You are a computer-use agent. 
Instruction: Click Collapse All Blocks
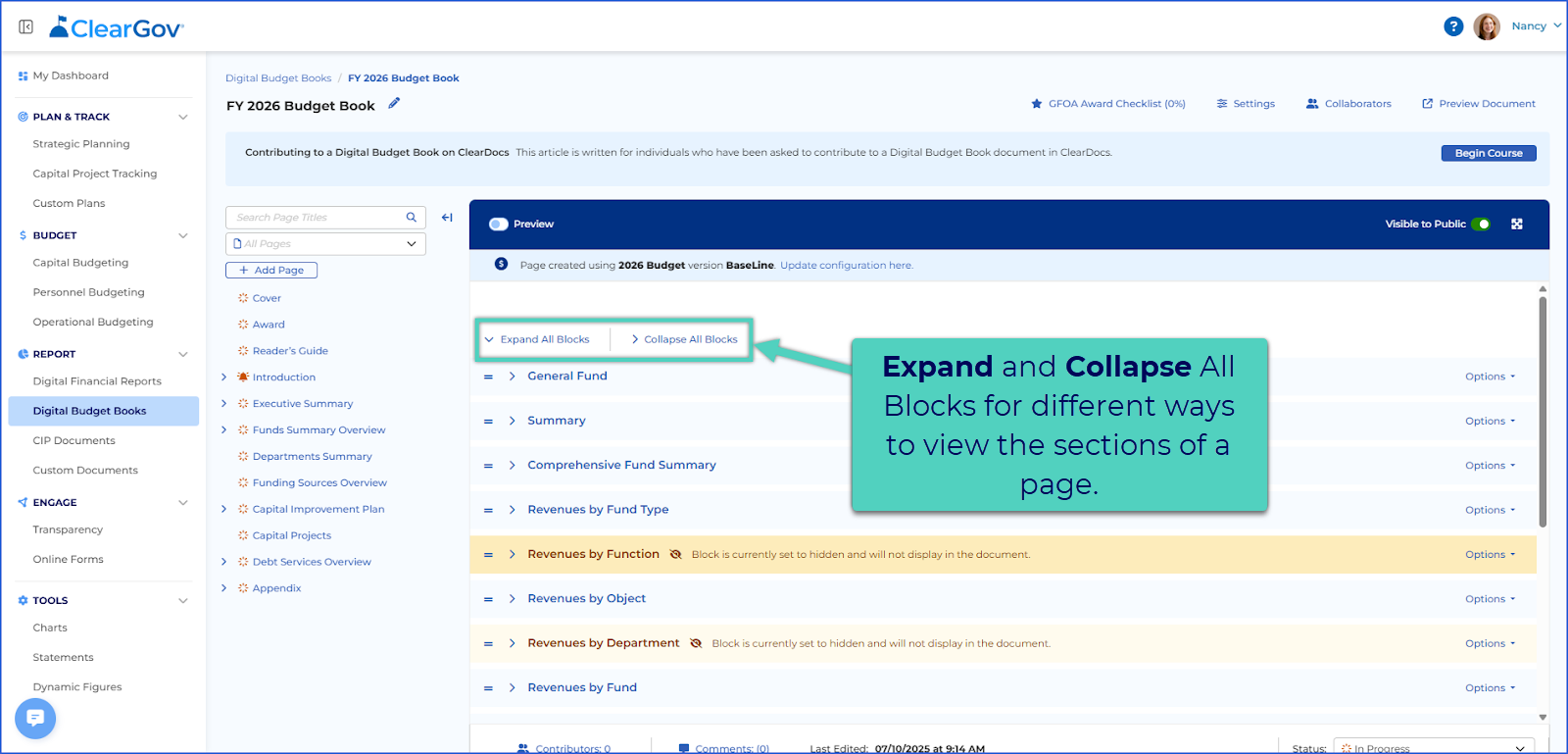click(x=684, y=339)
